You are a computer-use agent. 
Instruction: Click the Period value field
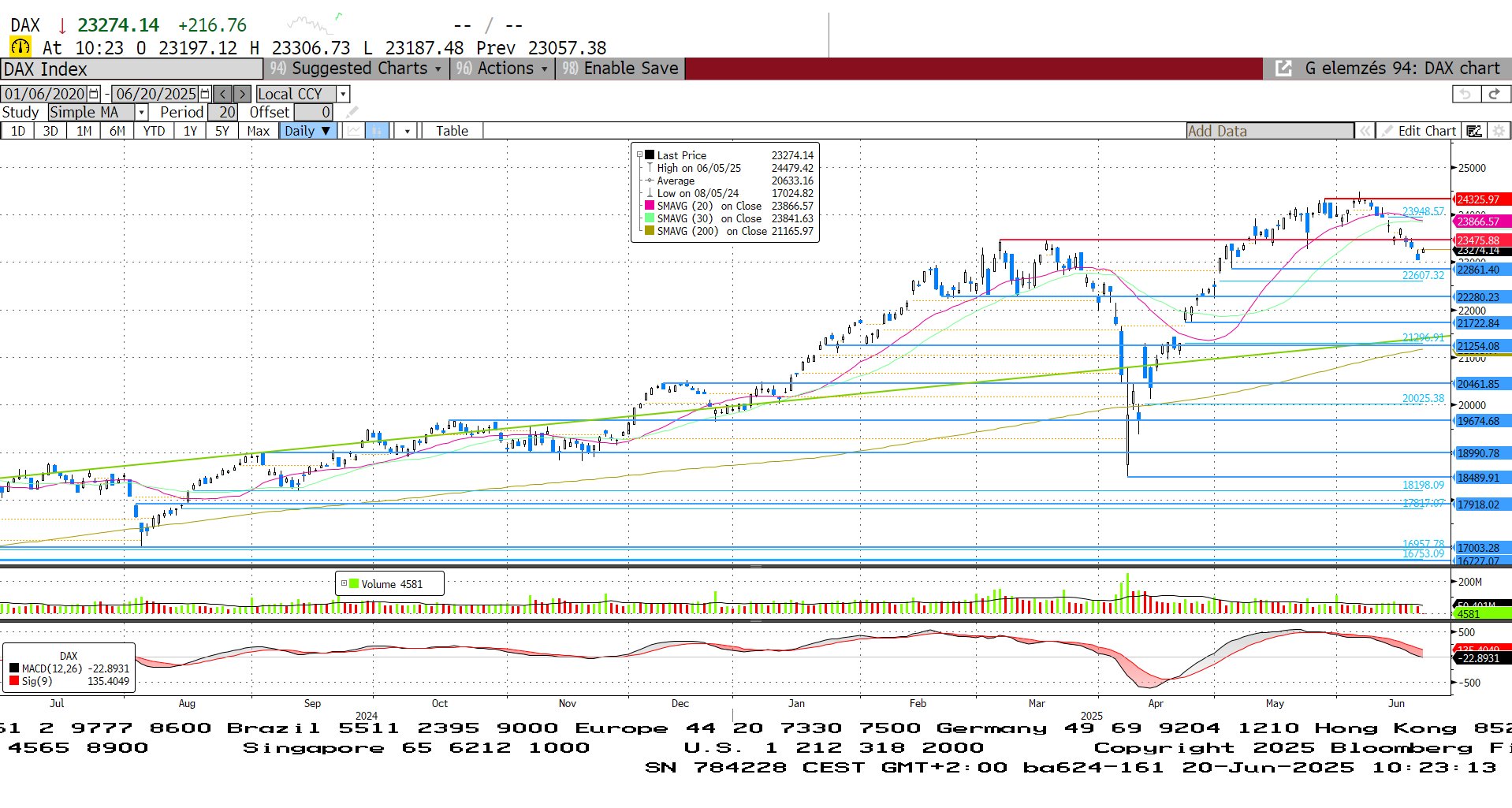coord(222,112)
